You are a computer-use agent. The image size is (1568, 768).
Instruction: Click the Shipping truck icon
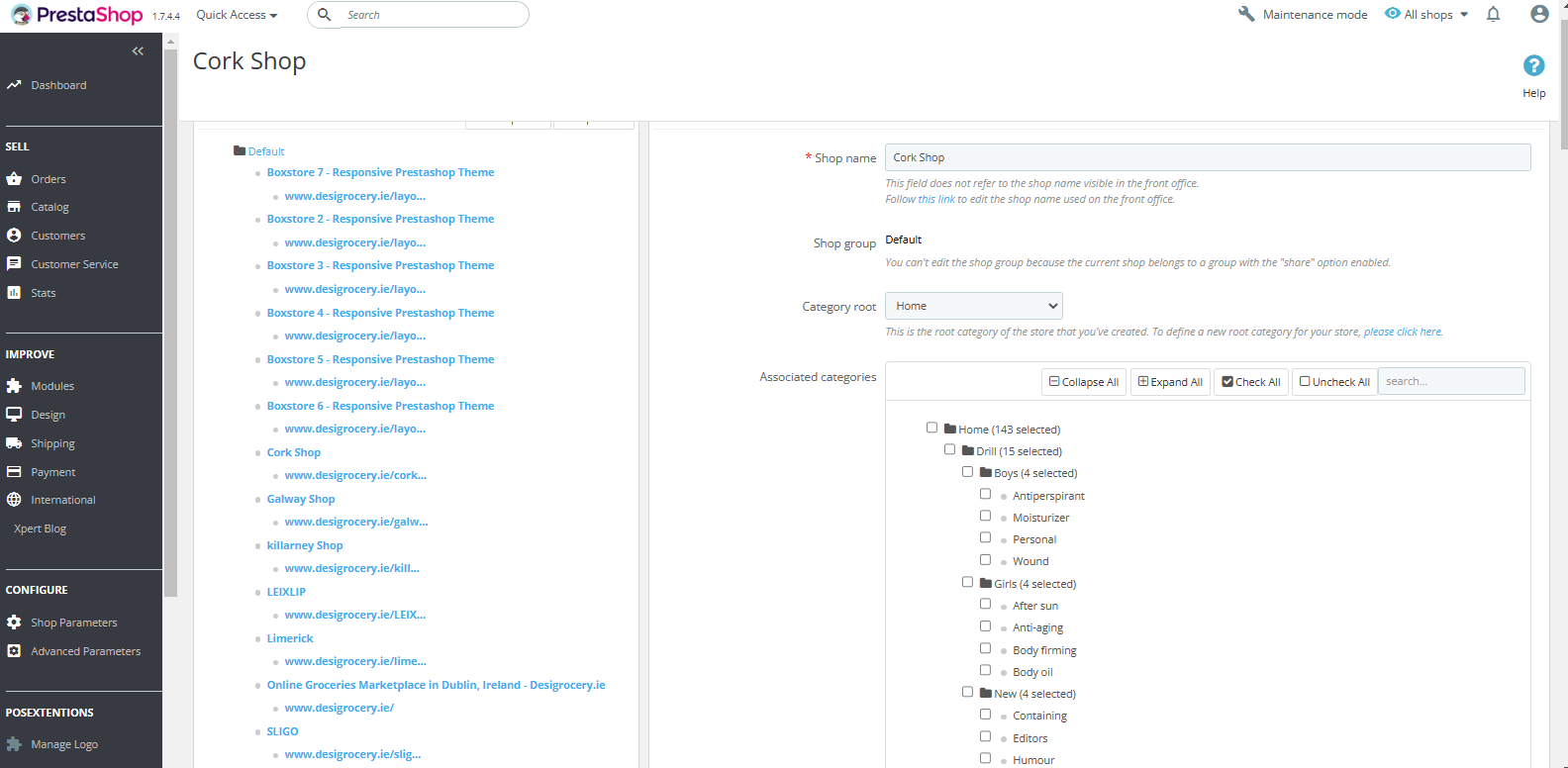coord(14,443)
